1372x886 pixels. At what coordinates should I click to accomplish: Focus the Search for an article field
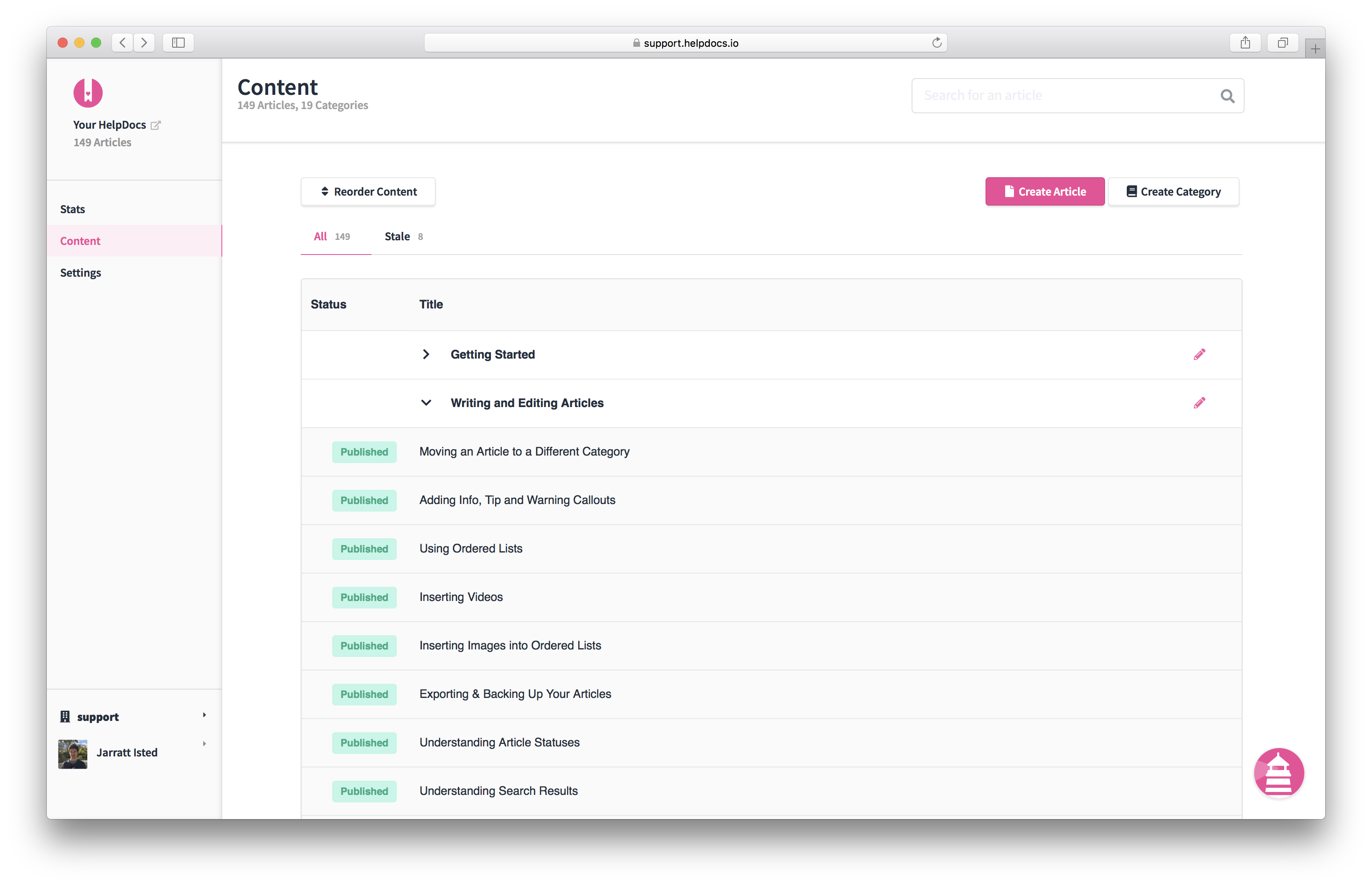[1077, 96]
